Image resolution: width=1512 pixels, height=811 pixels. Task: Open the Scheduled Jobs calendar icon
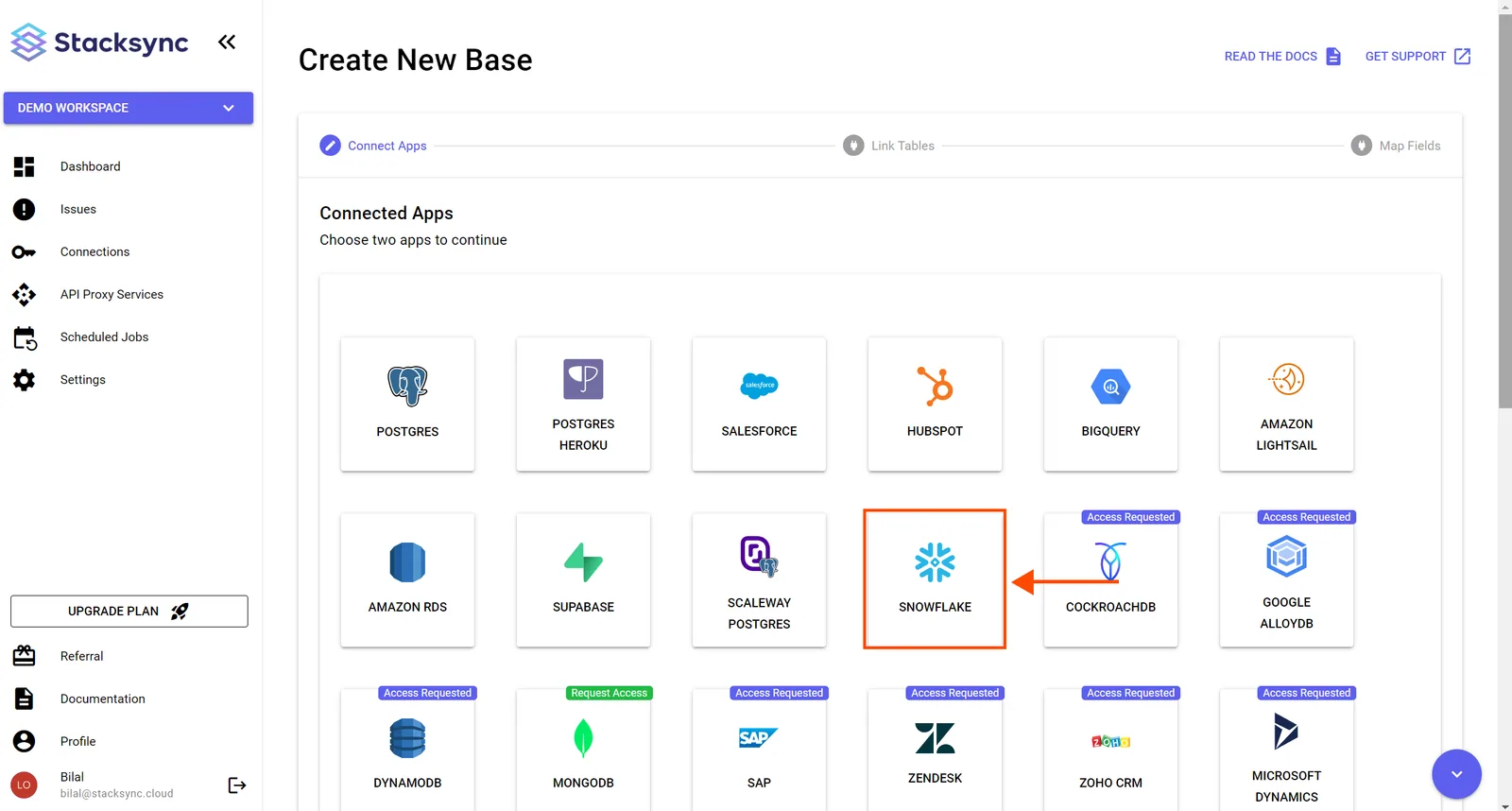(x=25, y=337)
